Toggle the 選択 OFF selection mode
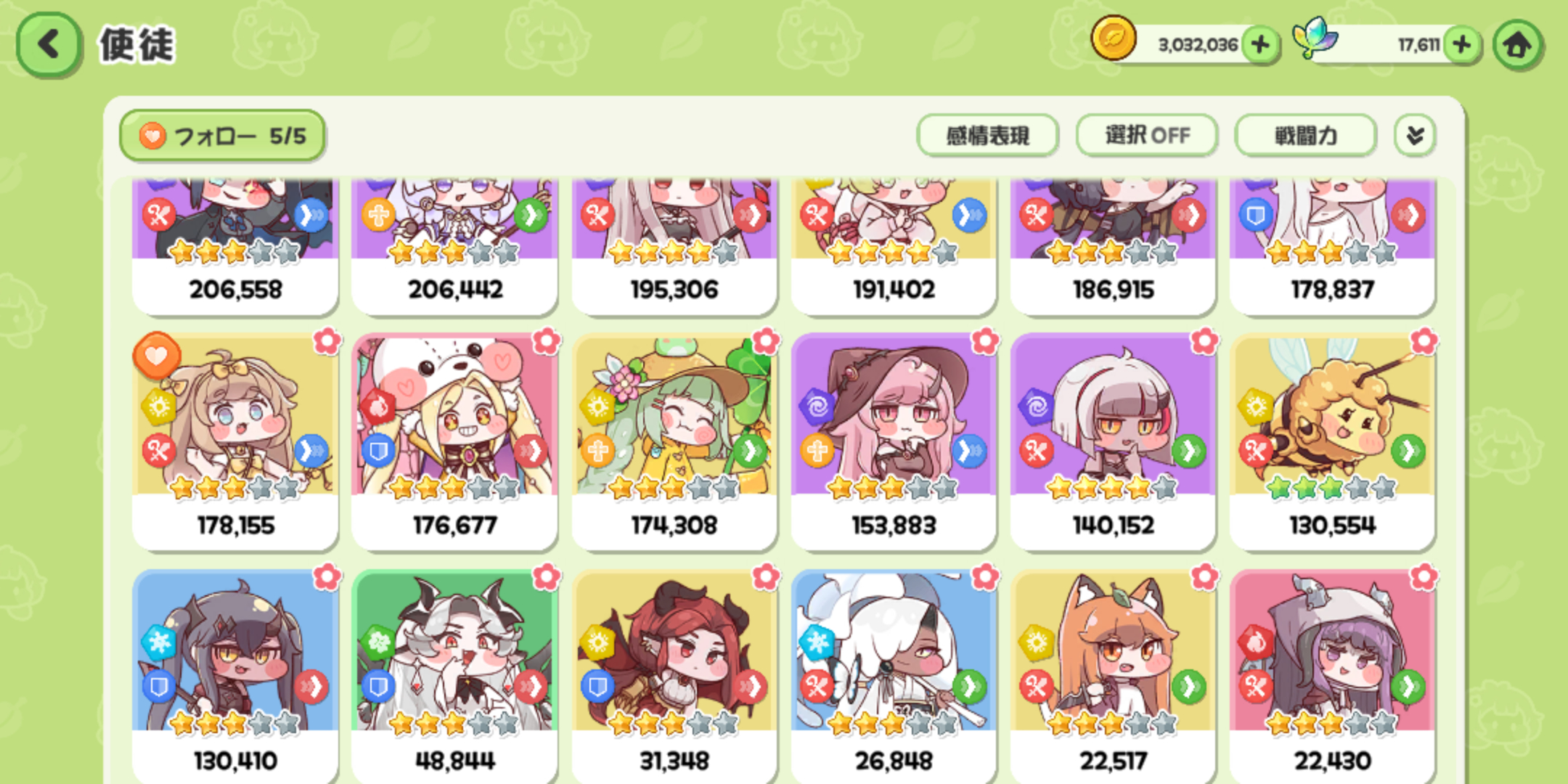Viewport: 1568px width, 784px height. pos(1147,135)
